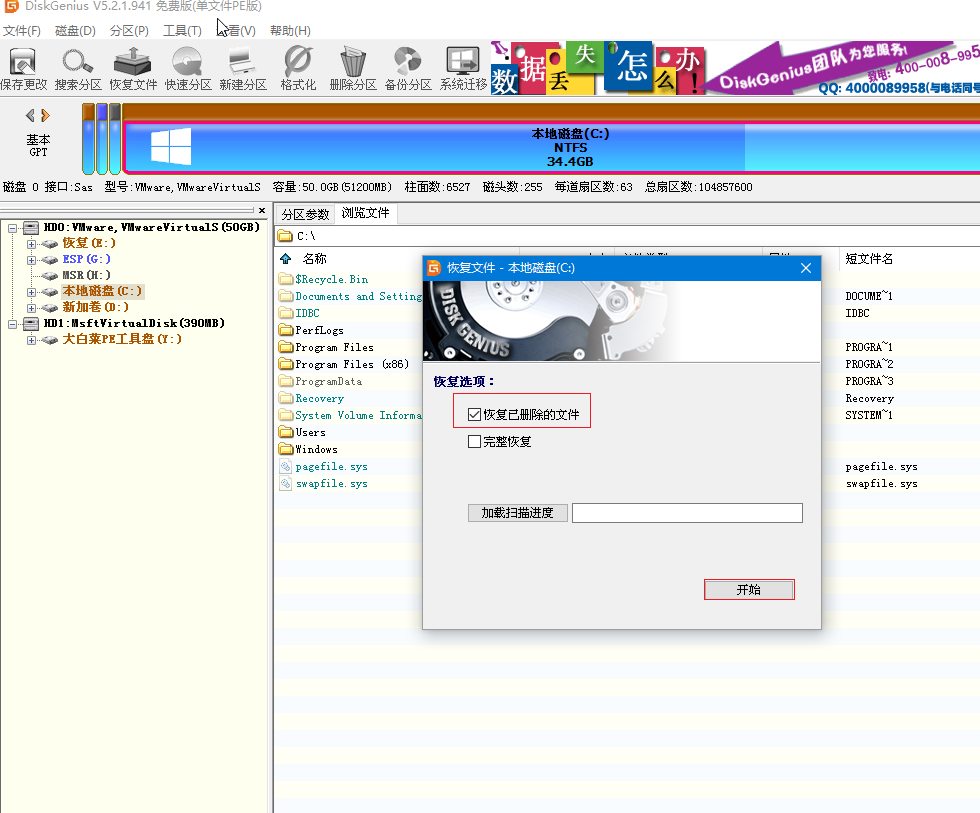This screenshot has width=980, height=813.
Task: Click the DiskGenius data-loss advertisement banner
Action: 735,67
